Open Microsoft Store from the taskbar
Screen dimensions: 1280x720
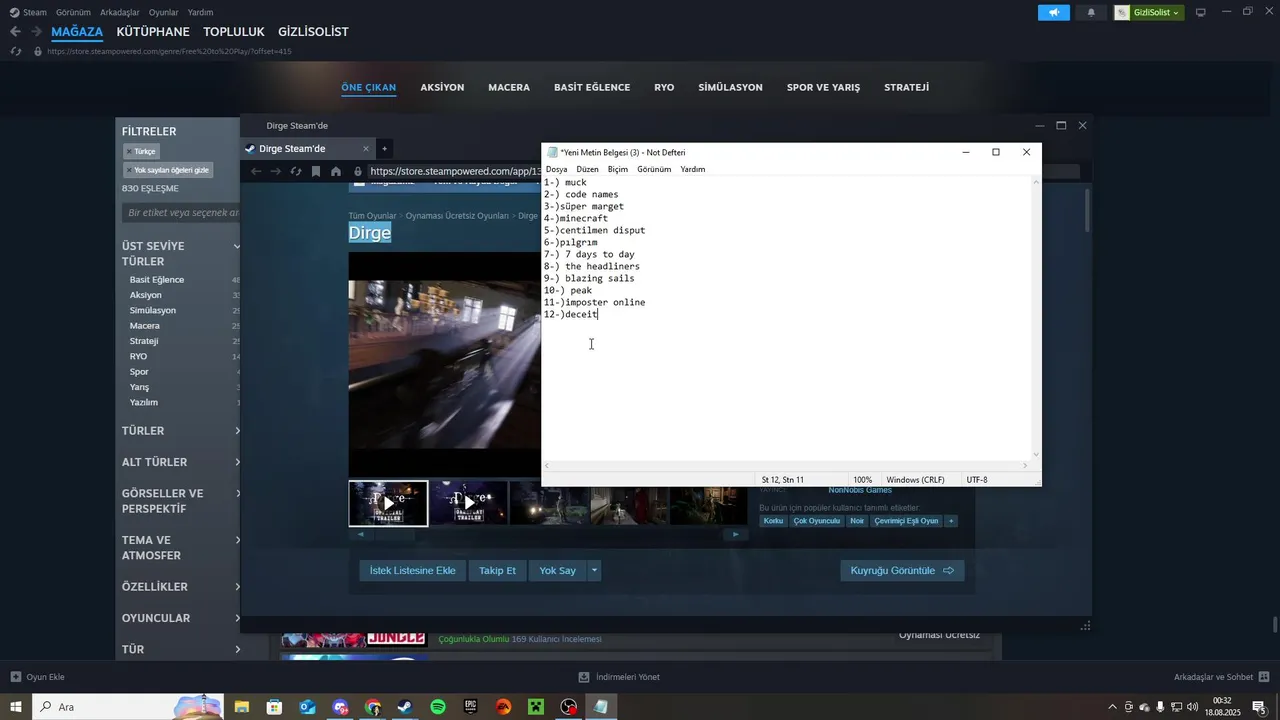274,707
